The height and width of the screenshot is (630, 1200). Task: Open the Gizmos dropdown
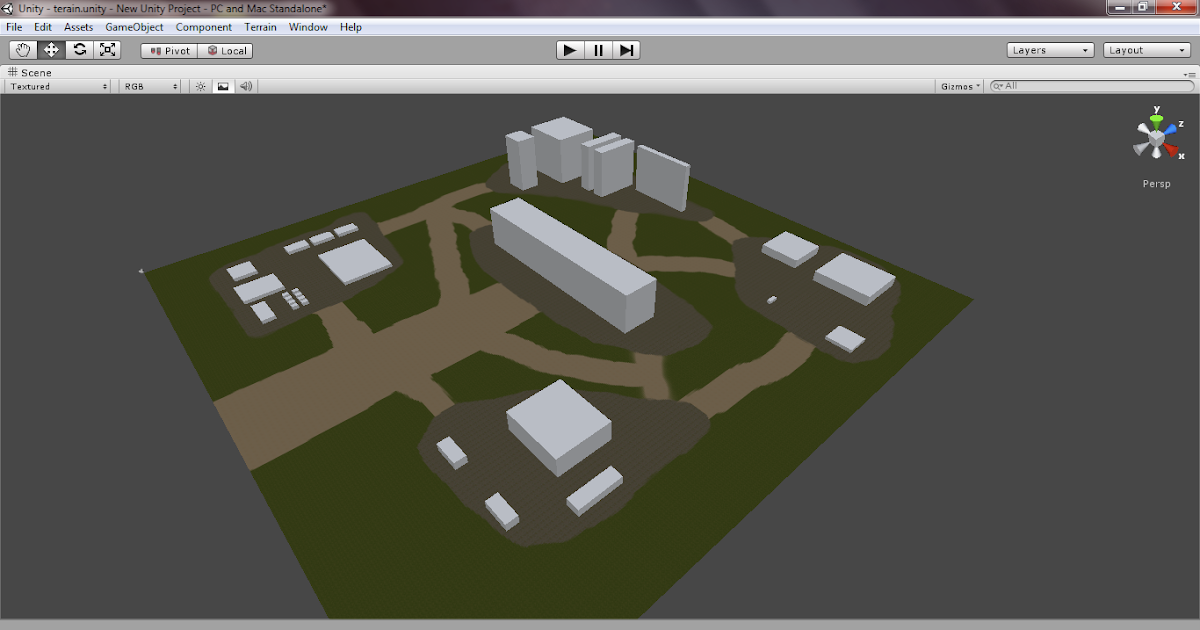coord(961,87)
